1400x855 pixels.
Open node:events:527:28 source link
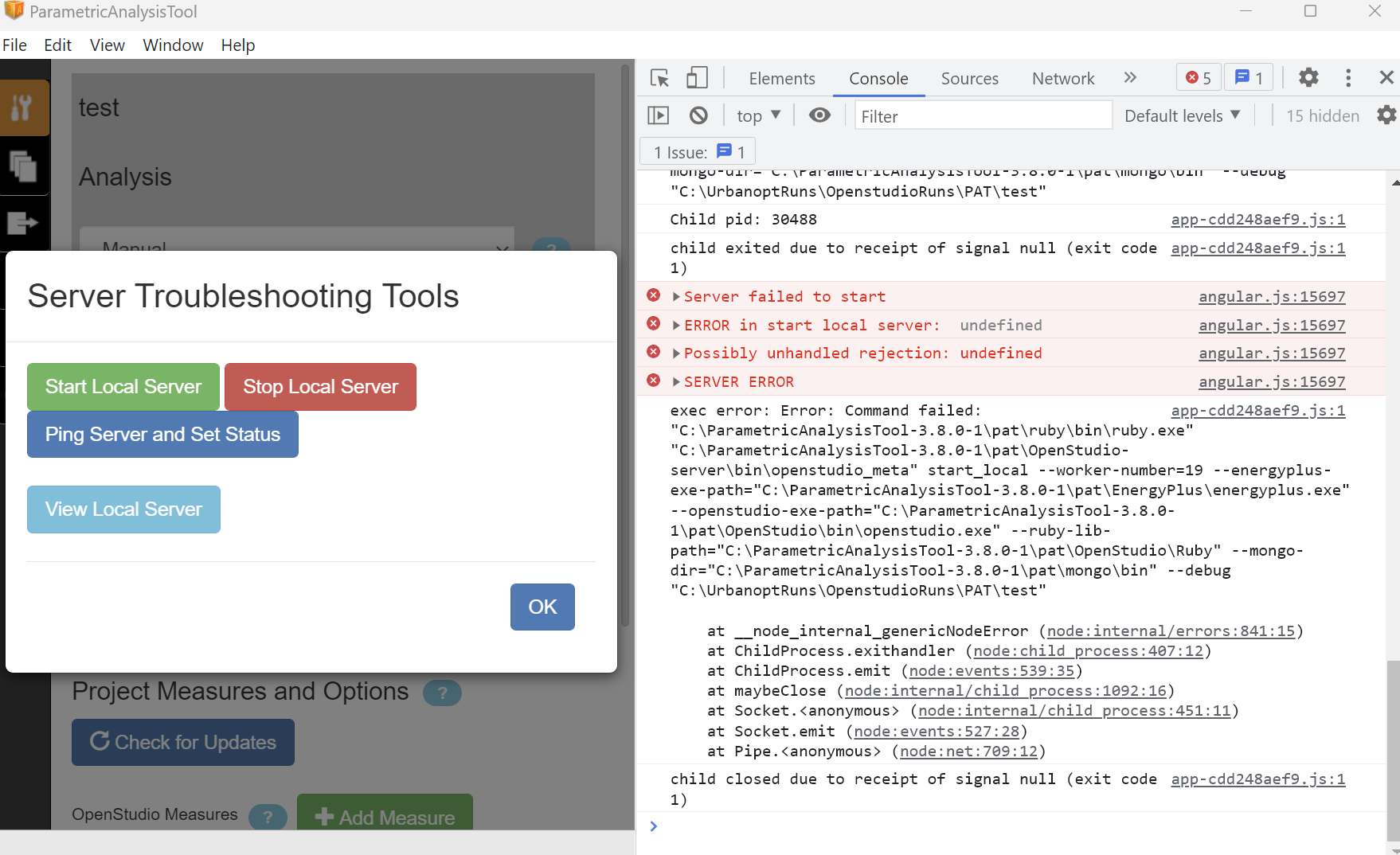(937, 731)
